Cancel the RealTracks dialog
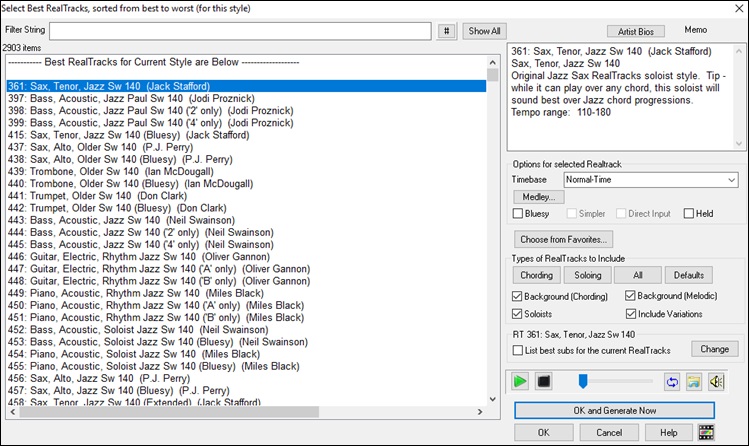This screenshot has width=749, height=446. [609, 433]
